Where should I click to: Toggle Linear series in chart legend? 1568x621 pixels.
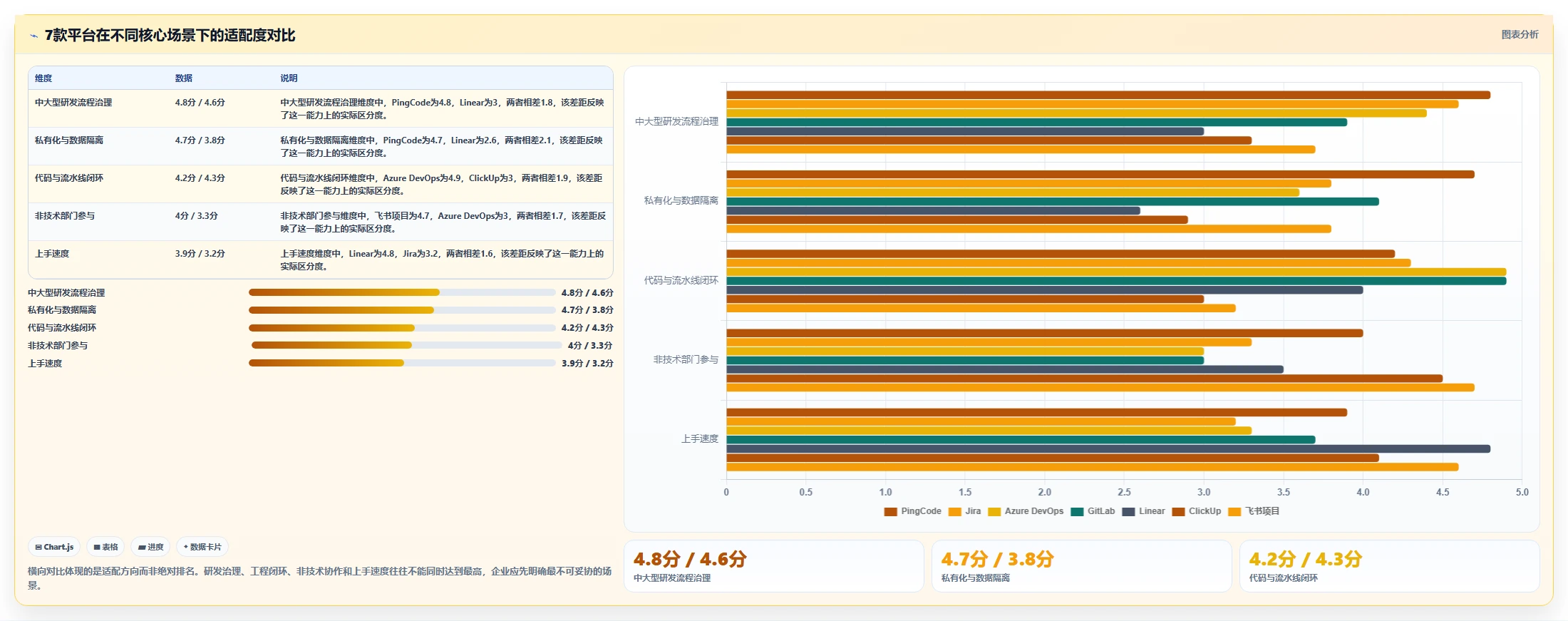(x=1143, y=511)
